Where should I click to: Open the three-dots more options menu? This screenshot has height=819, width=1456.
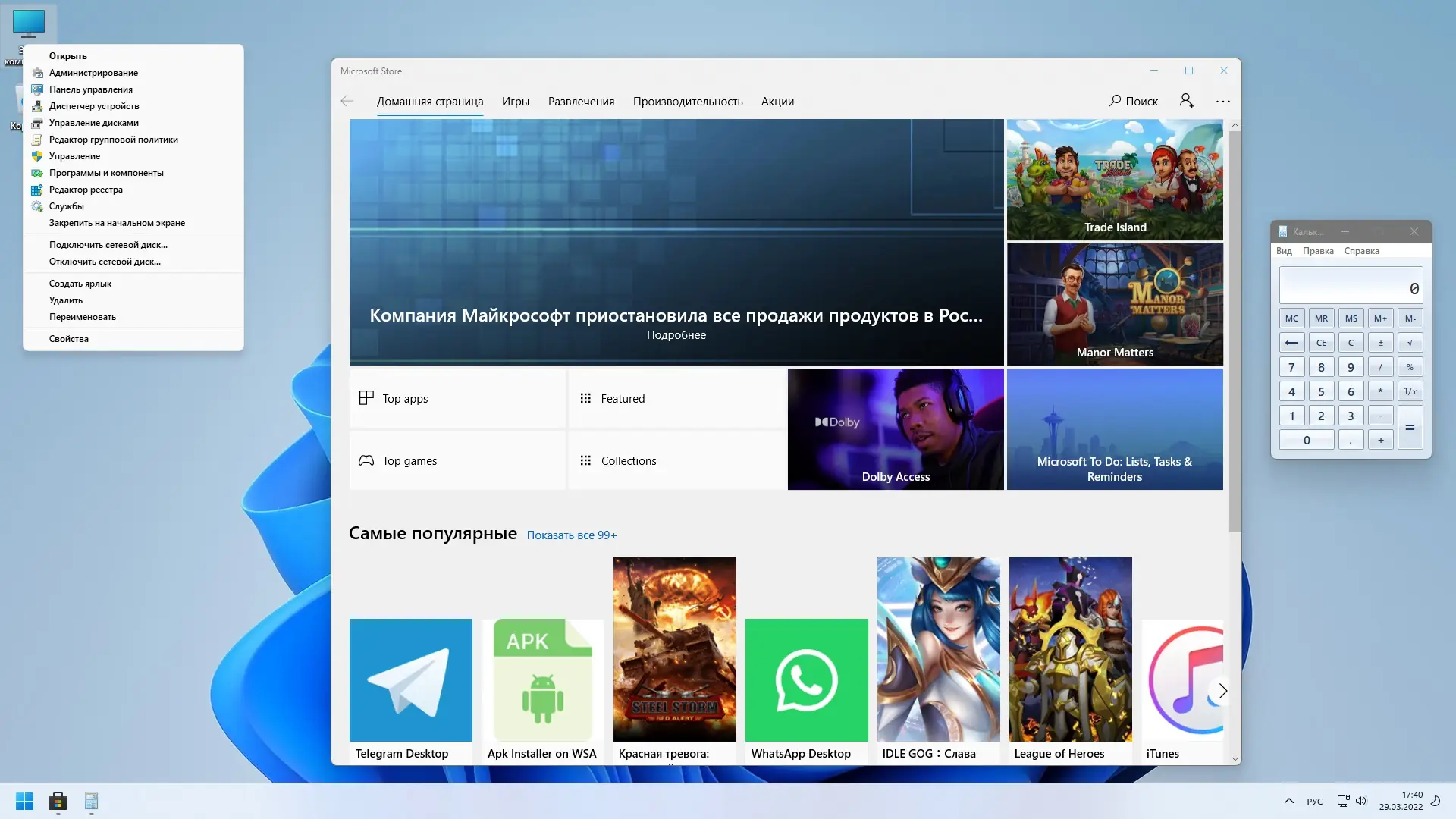[x=1222, y=101]
